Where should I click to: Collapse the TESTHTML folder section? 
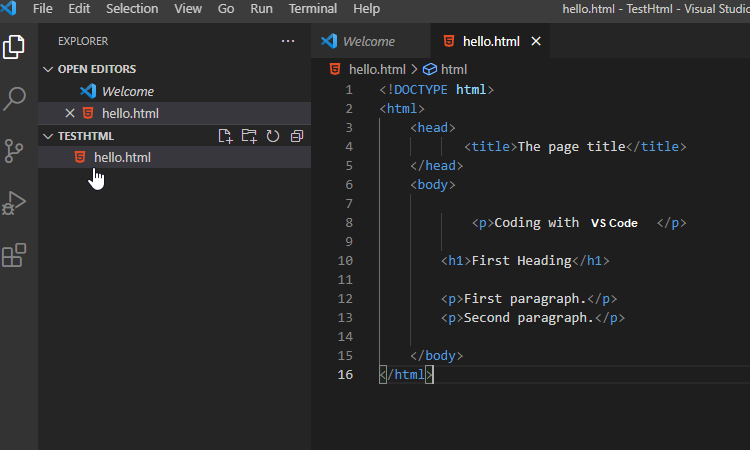[x=48, y=136]
